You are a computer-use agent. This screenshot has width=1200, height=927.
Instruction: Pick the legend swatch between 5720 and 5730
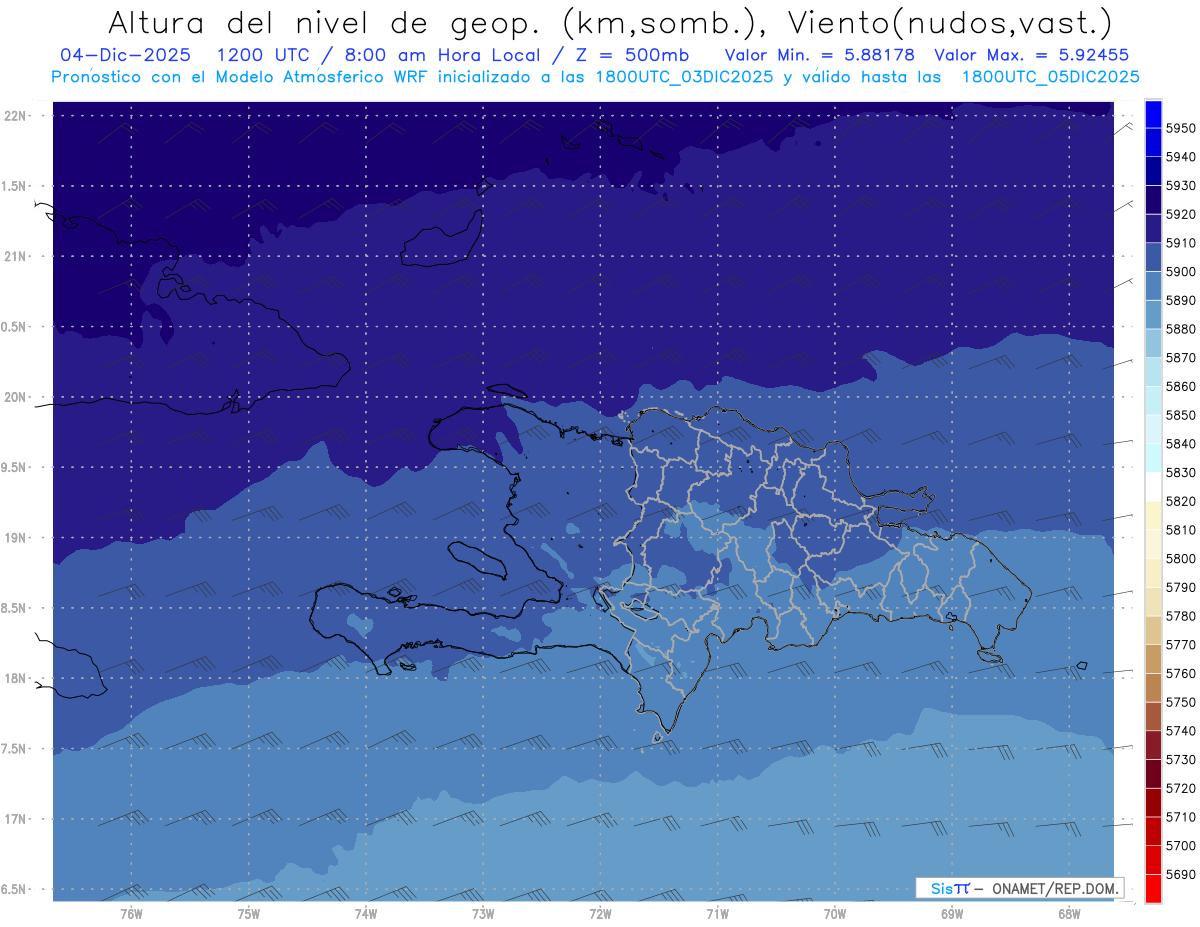[x=1153, y=774]
